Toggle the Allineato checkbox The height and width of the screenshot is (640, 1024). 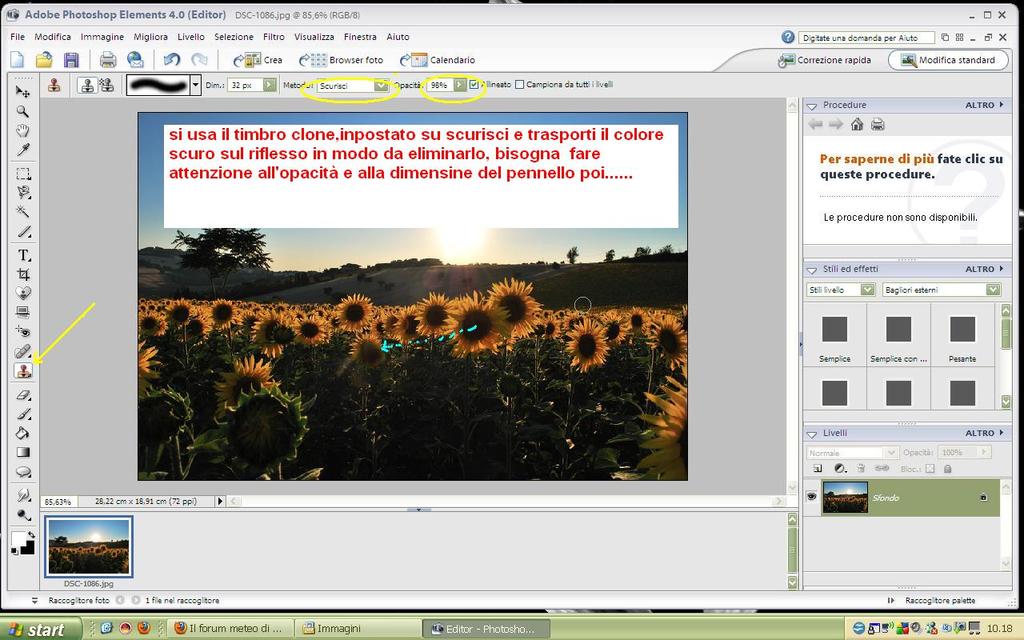pos(474,85)
